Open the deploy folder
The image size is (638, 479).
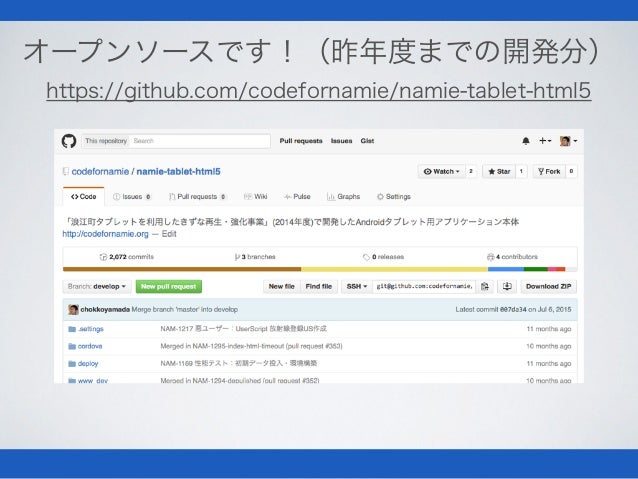tap(88, 364)
